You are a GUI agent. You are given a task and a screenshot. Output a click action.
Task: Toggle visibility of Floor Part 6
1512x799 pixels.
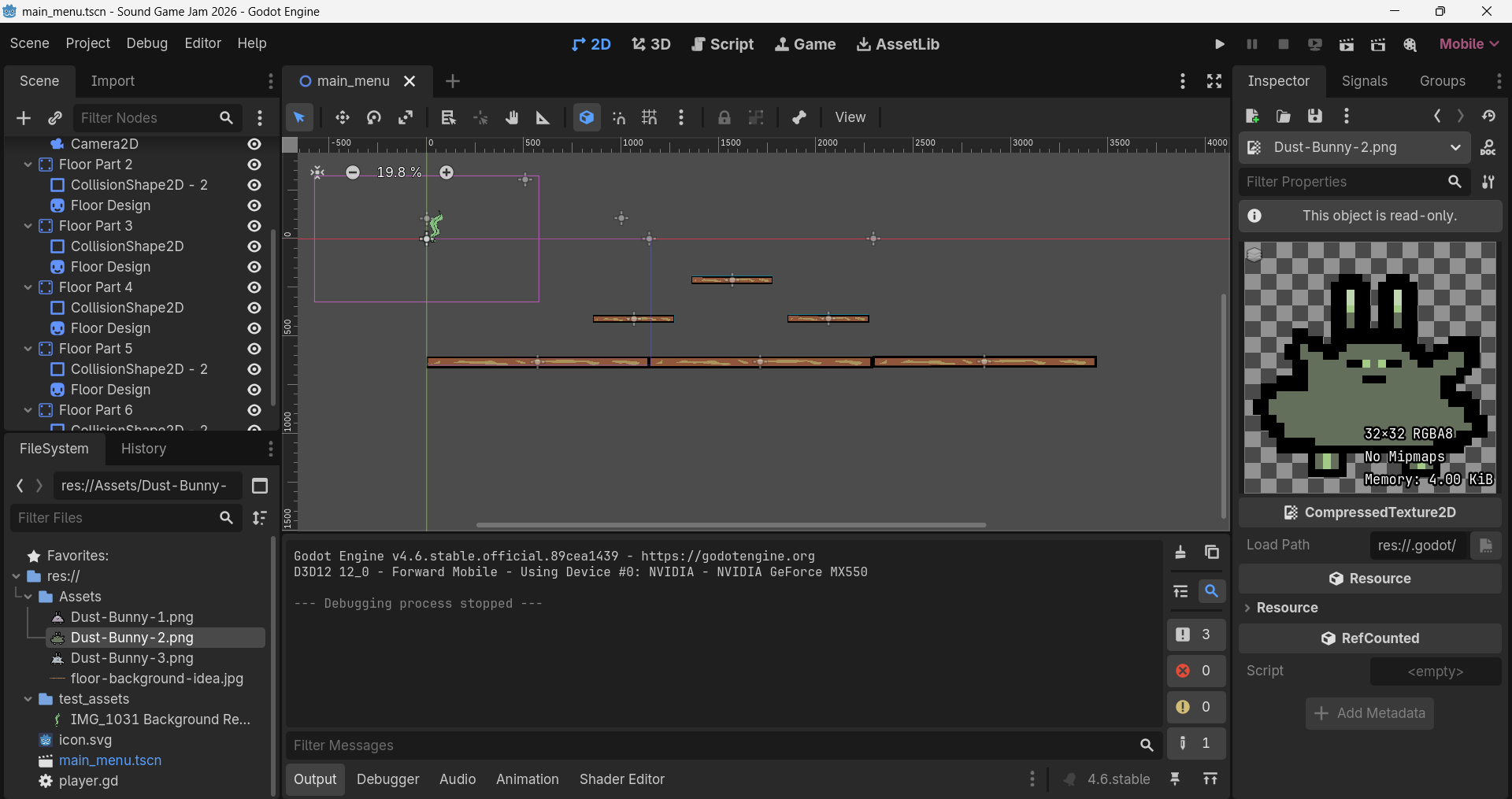[254, 410]
